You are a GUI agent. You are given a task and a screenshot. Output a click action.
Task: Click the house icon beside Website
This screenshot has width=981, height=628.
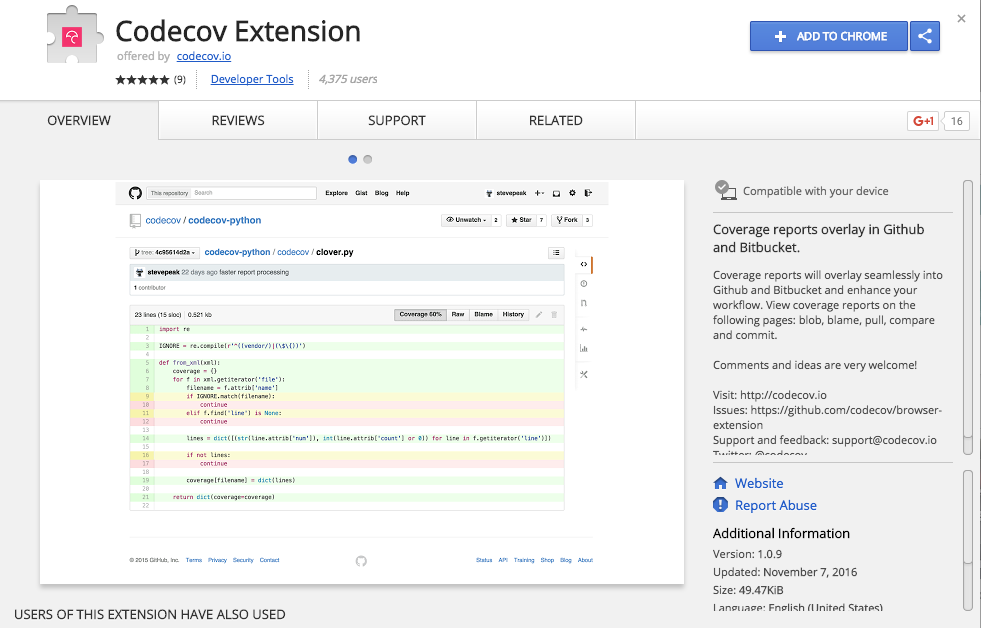coord(720,483)
